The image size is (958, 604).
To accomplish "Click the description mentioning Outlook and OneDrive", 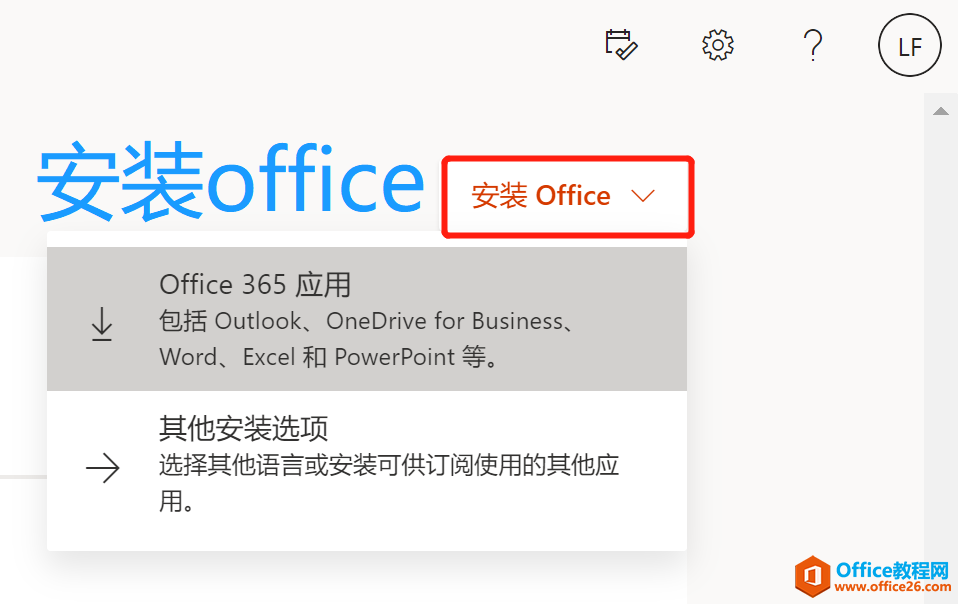I will pyautogui.click(x=366, y=321).
